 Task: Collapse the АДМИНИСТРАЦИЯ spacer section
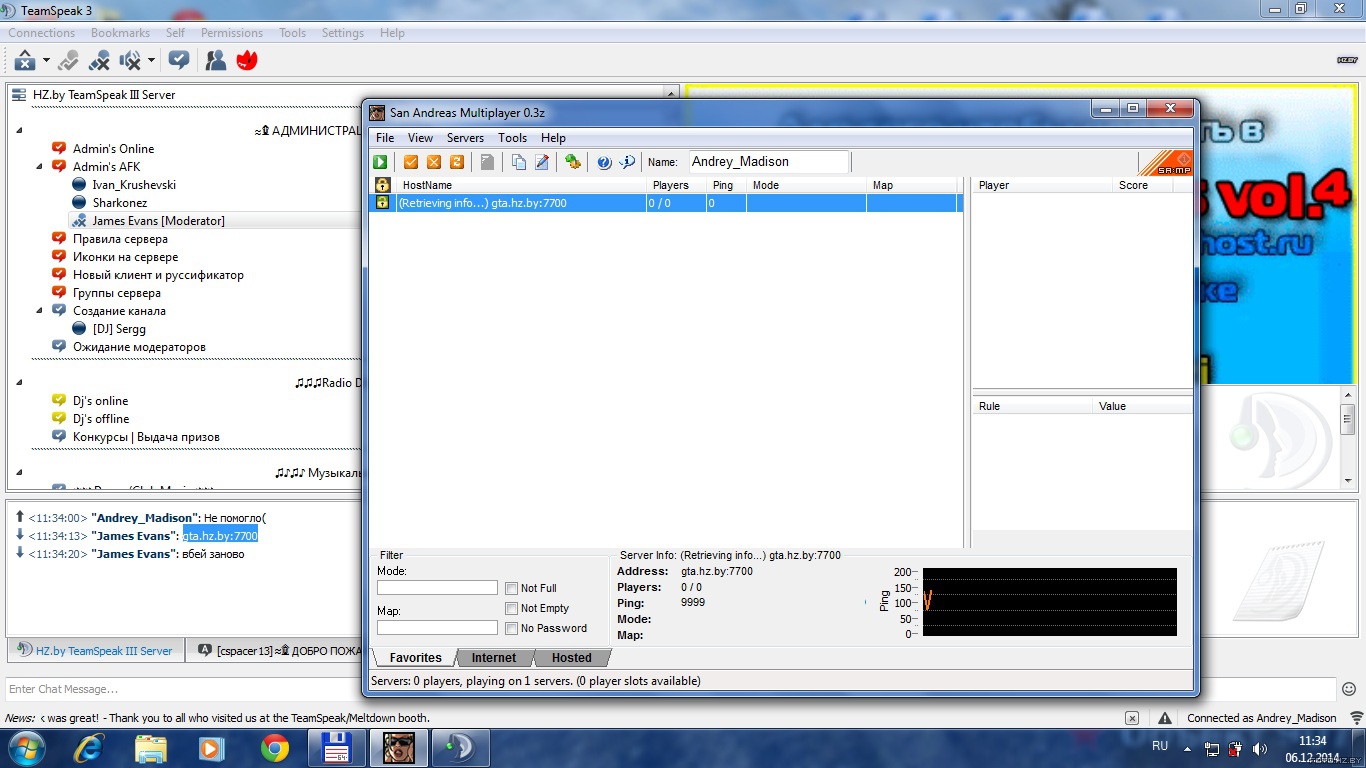click(x=20, y=131)
